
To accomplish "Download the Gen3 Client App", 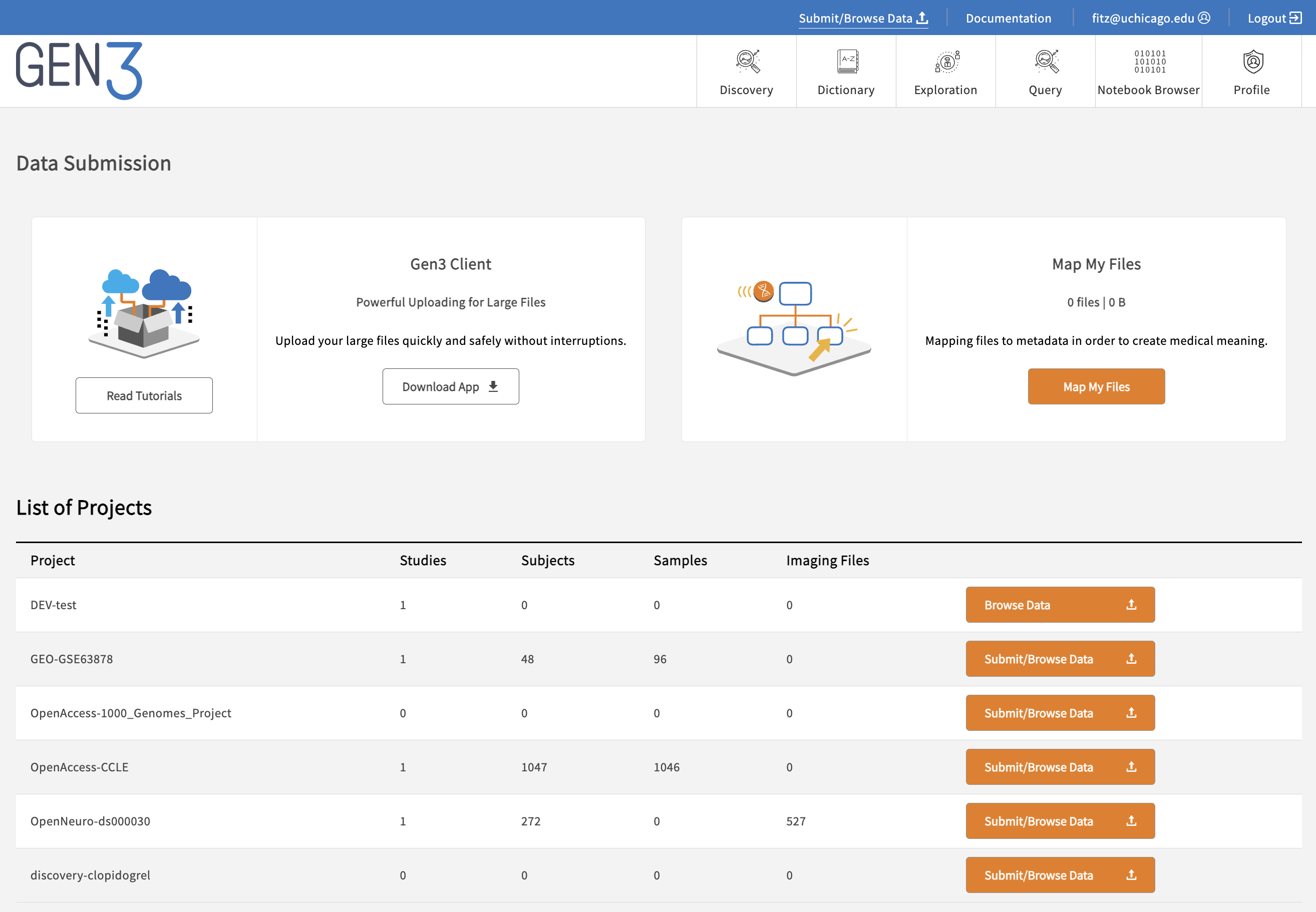I will [451, 386].
